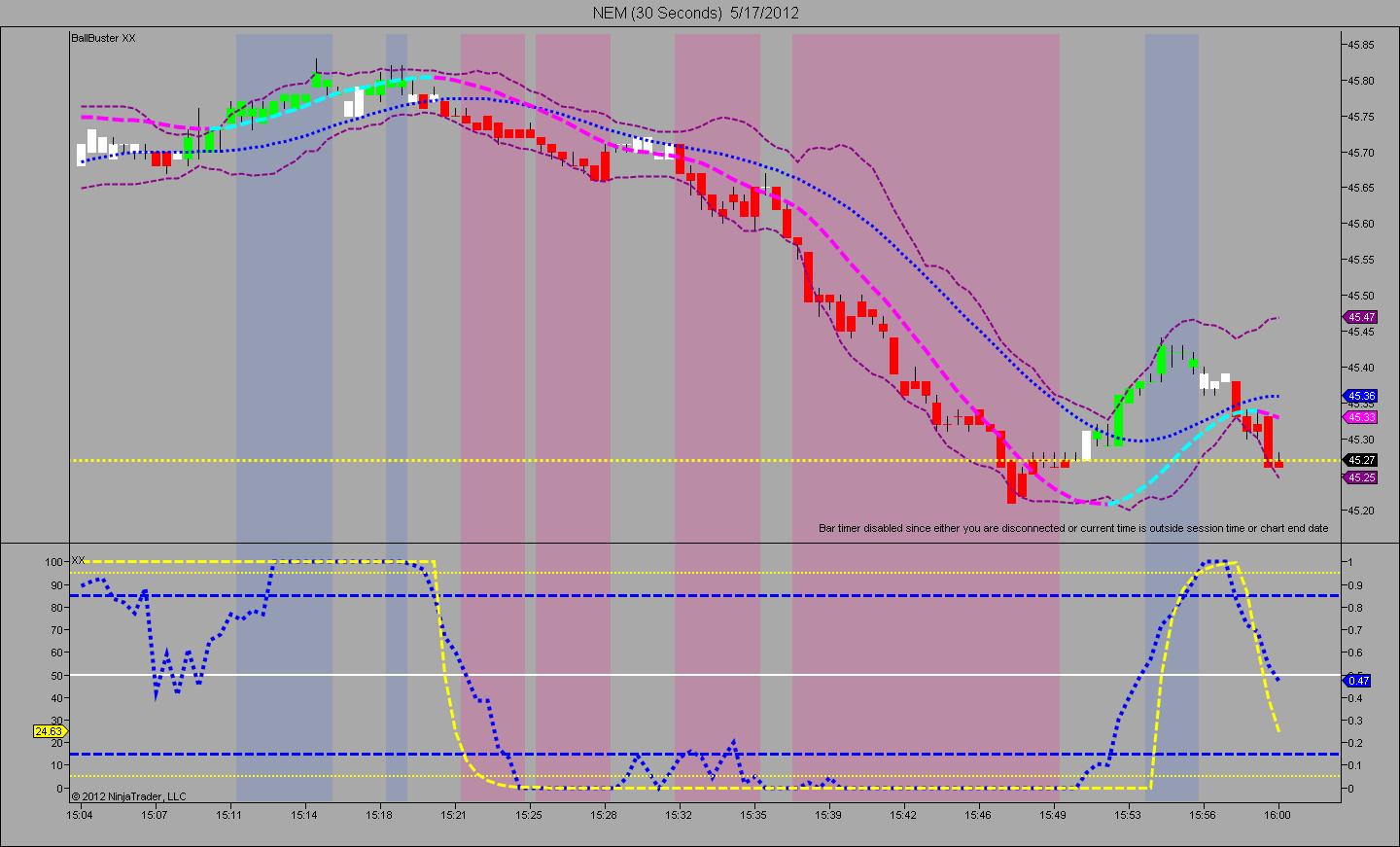Click the black 45.27 last price marker
The height and width of the screenshot is (847, 1400).
pos(1359,460)
